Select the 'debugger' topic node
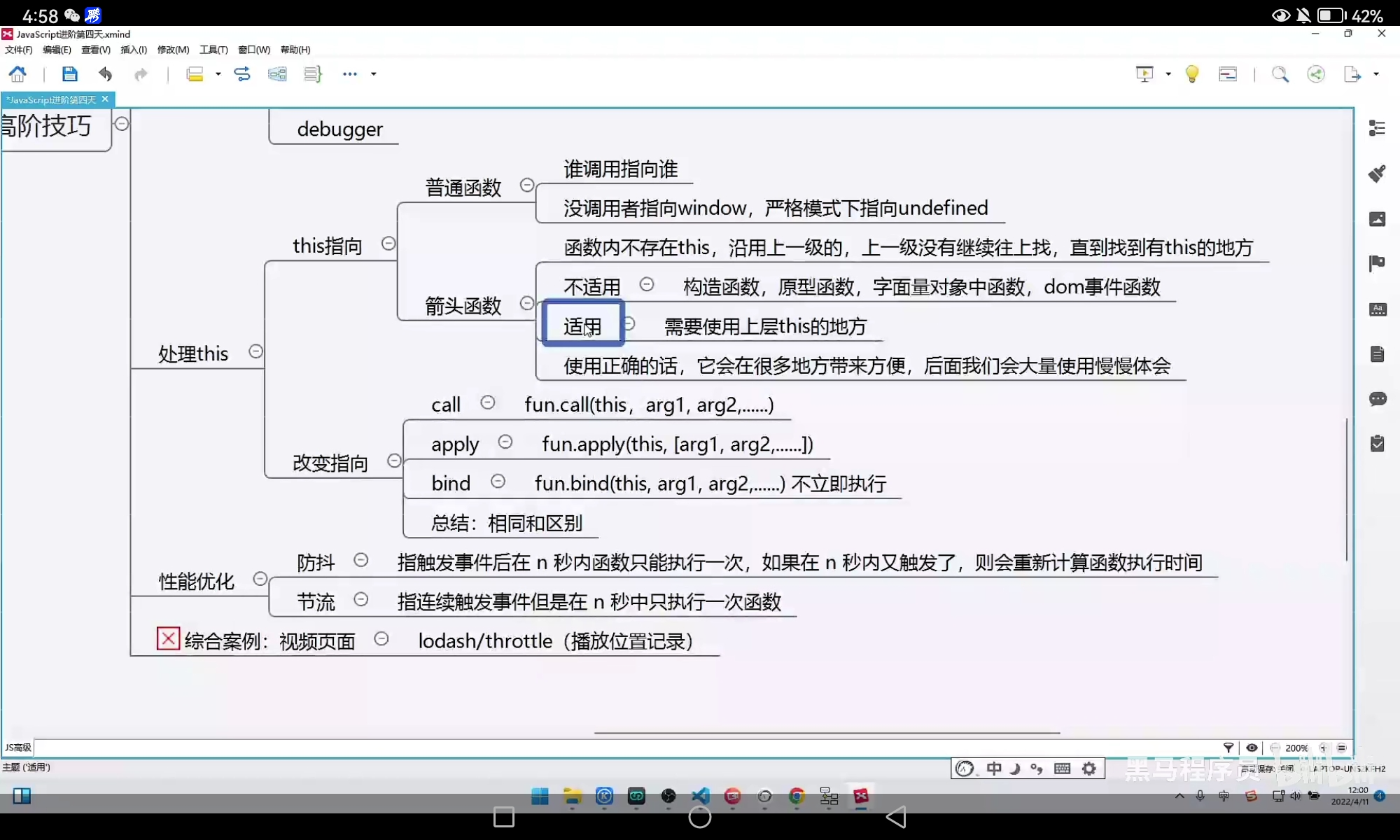Viewport: 1400px width, 840px height. (339, 129)
